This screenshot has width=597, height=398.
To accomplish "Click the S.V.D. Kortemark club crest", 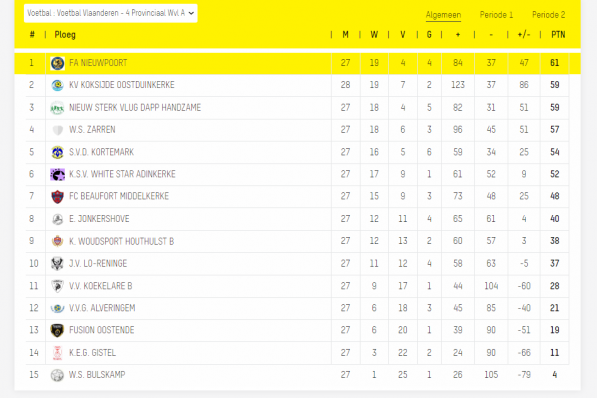I will pyautogui.click(x=57, y=152).
